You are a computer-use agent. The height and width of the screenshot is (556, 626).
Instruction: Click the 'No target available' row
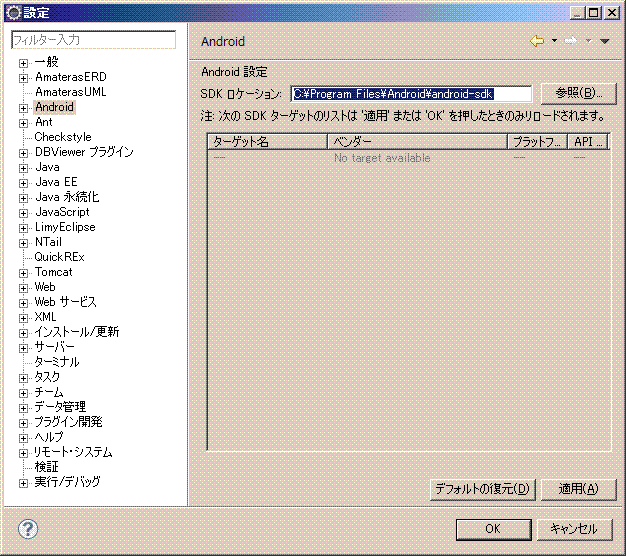(409, 158)
